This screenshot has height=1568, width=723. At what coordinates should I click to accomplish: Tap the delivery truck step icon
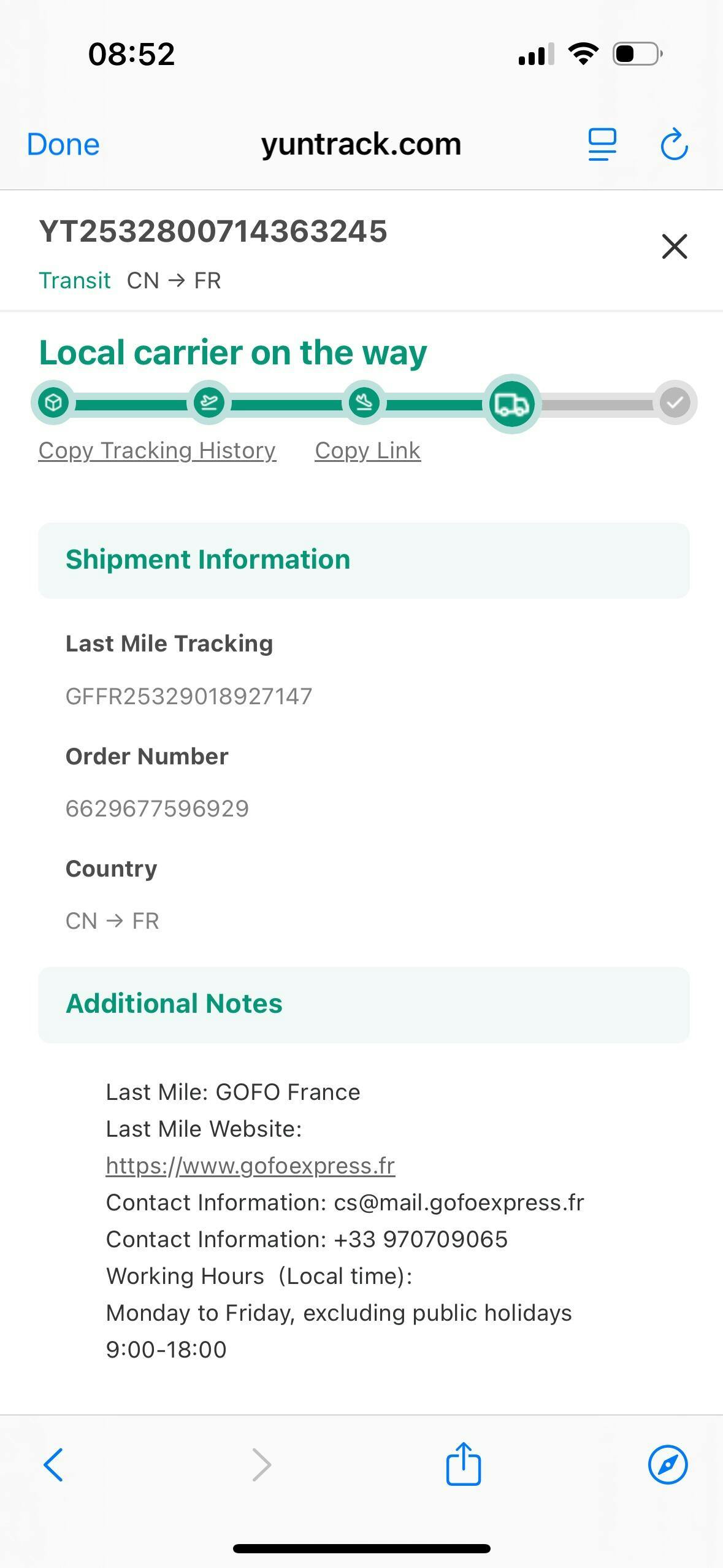(x=511, y=404)
